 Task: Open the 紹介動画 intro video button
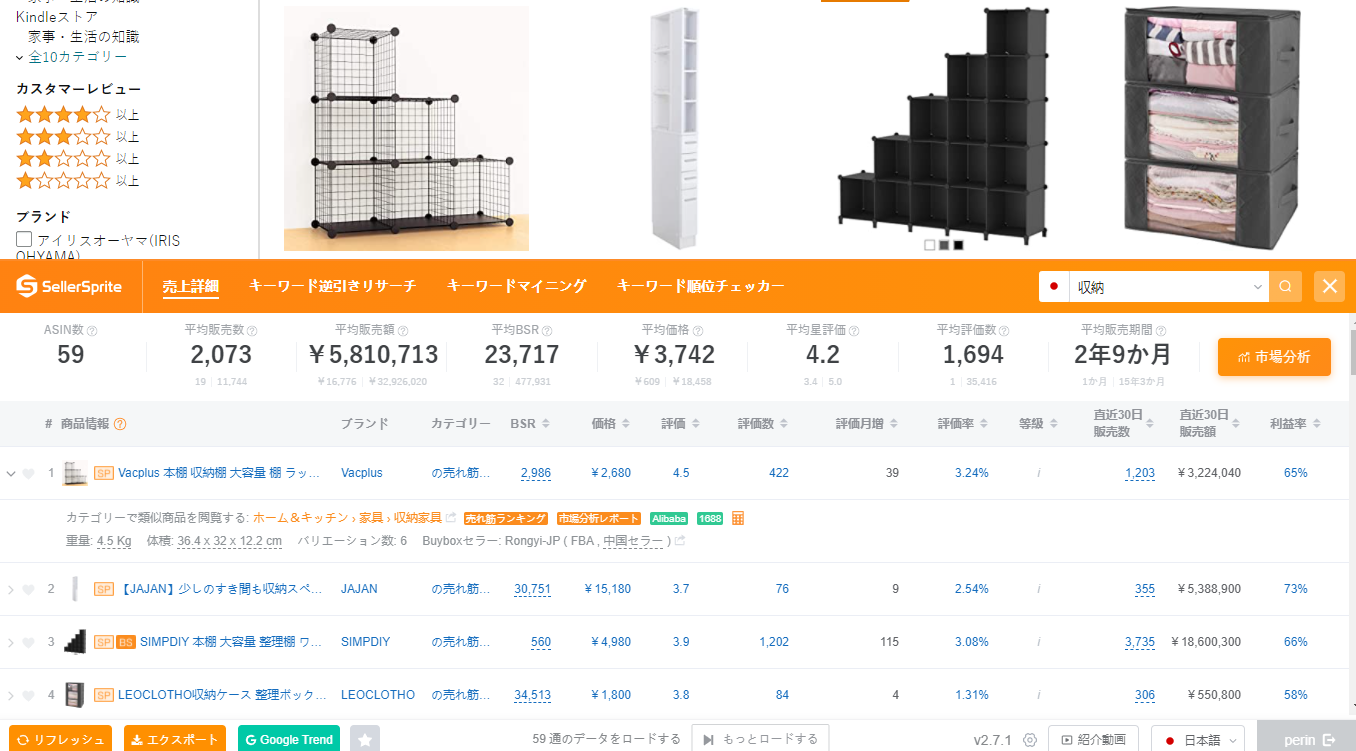tap(1093, 740)
